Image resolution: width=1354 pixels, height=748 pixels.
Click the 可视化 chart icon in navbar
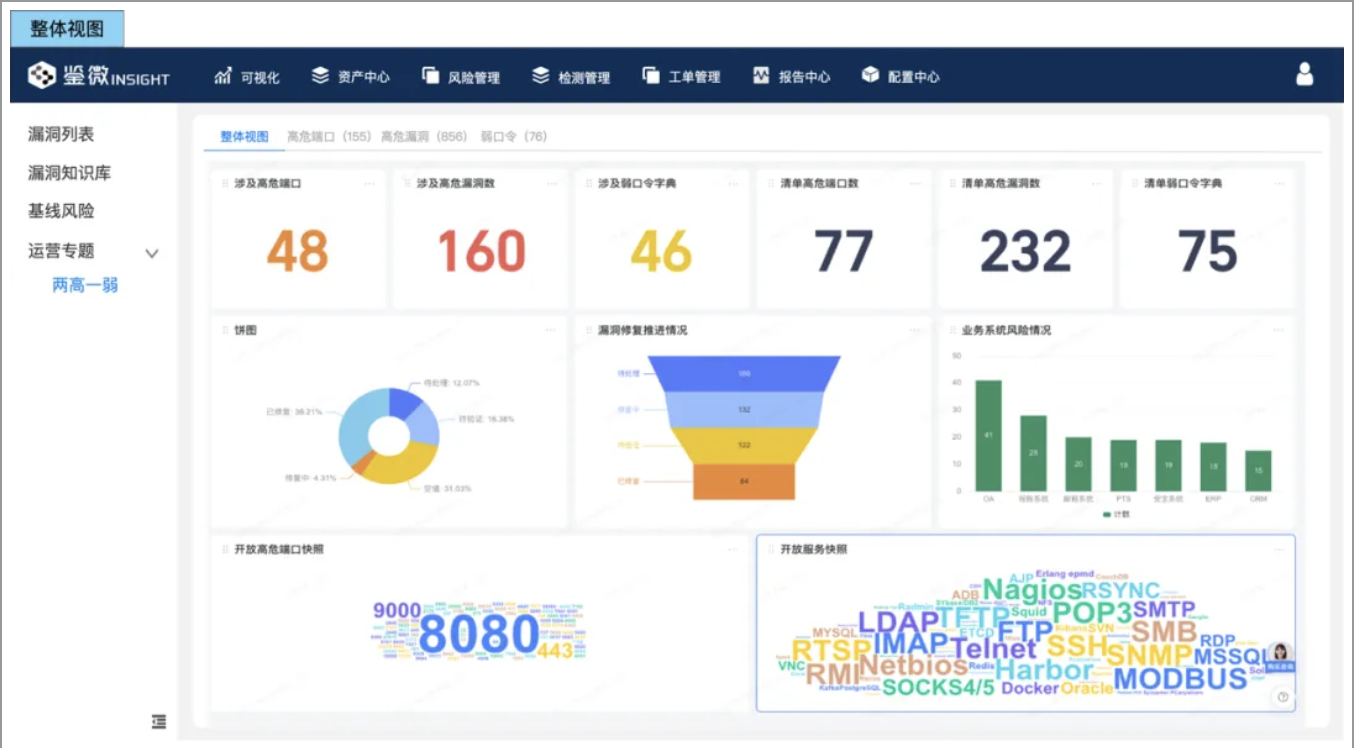(x=223, y=76)
